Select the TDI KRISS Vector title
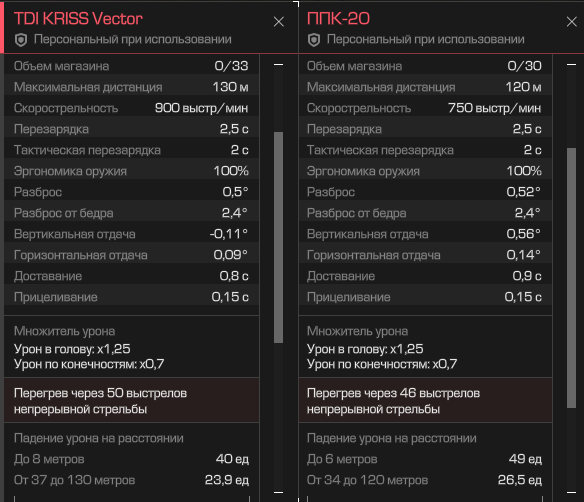Viewport: 584px width, 502px height. point(78,19)
